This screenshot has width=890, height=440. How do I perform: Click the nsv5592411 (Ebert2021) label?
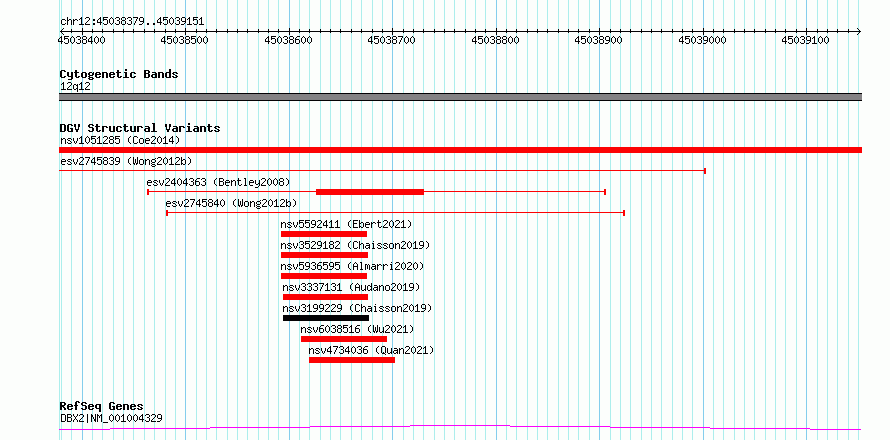(x=346, y=224)
